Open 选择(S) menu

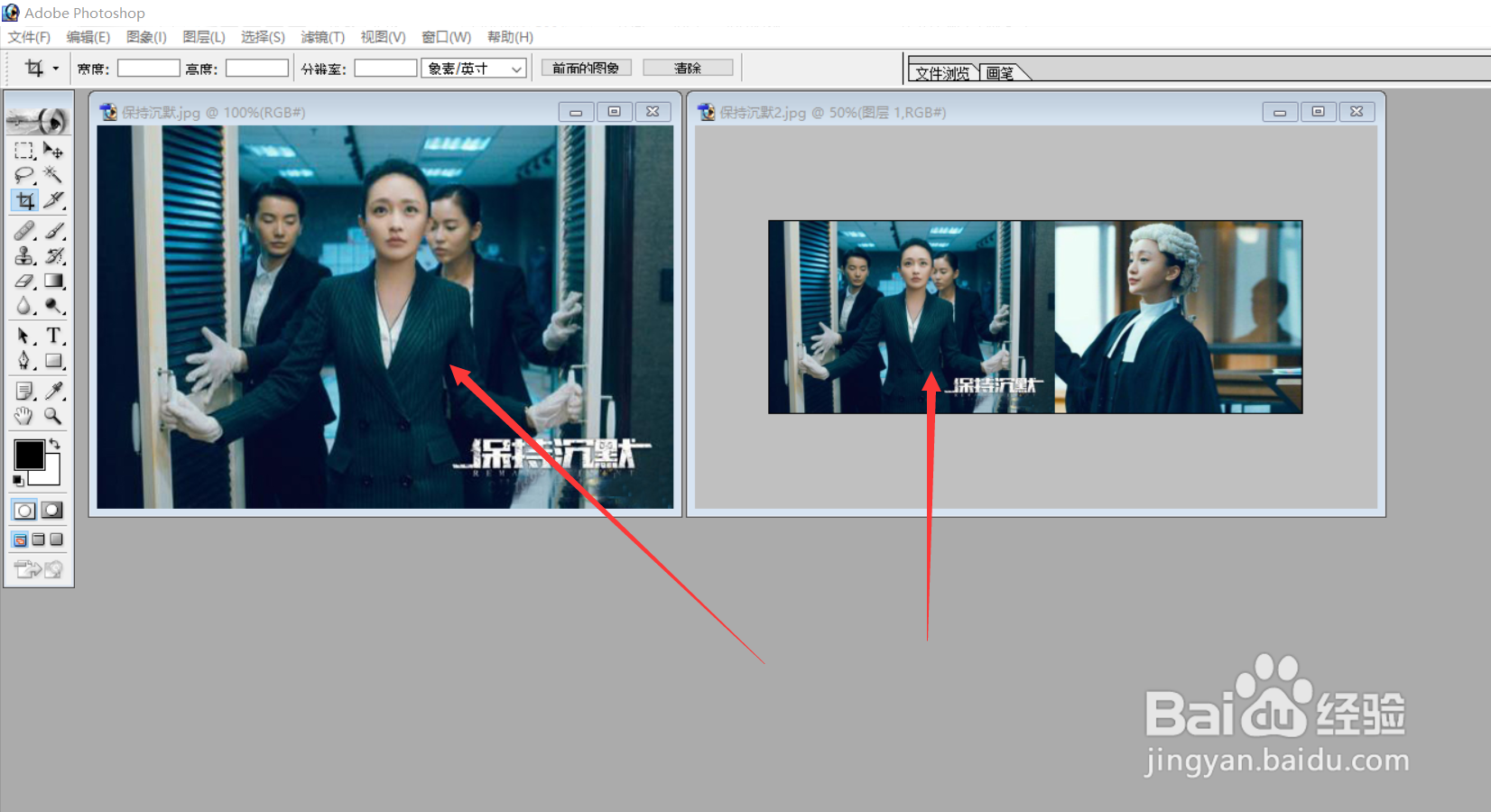click(x=263, y=37)
